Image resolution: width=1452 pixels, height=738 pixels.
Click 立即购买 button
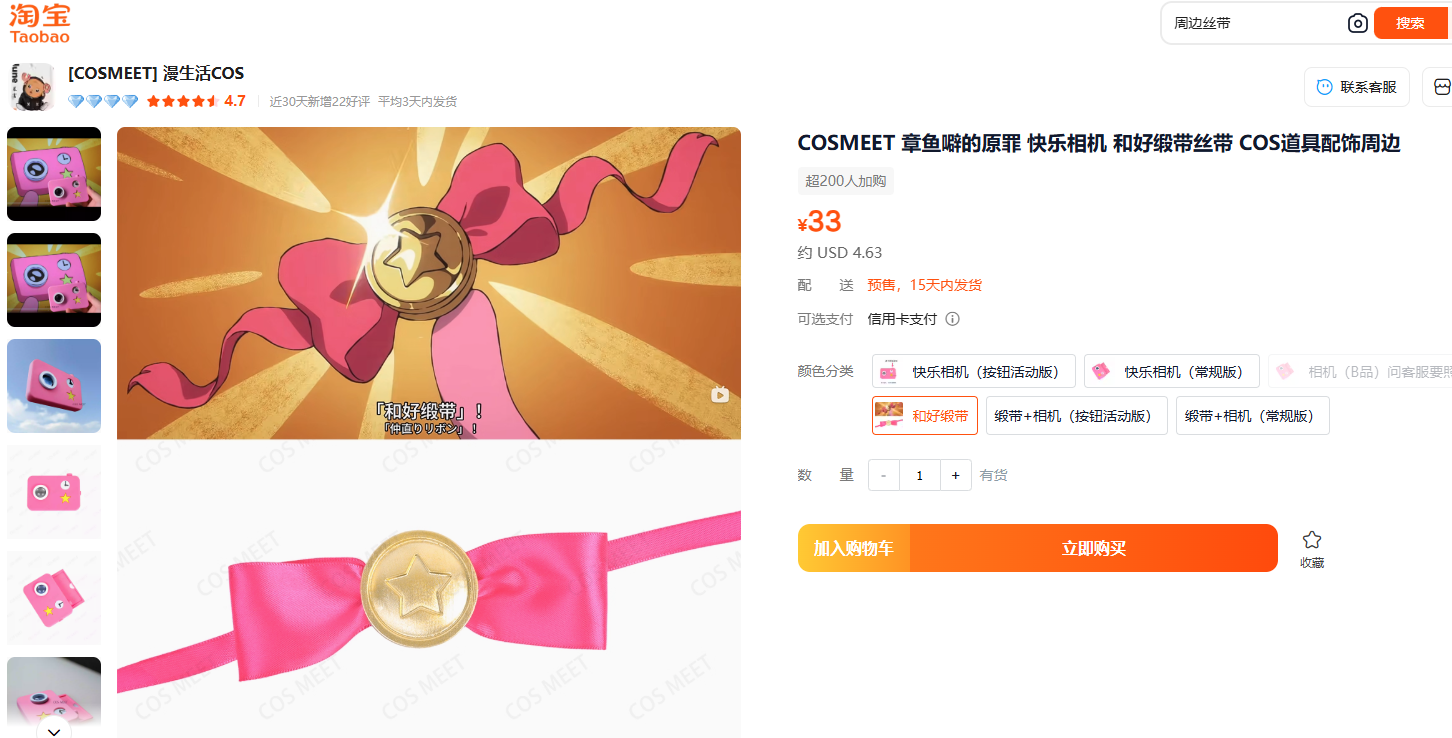tap(1094, 548)
